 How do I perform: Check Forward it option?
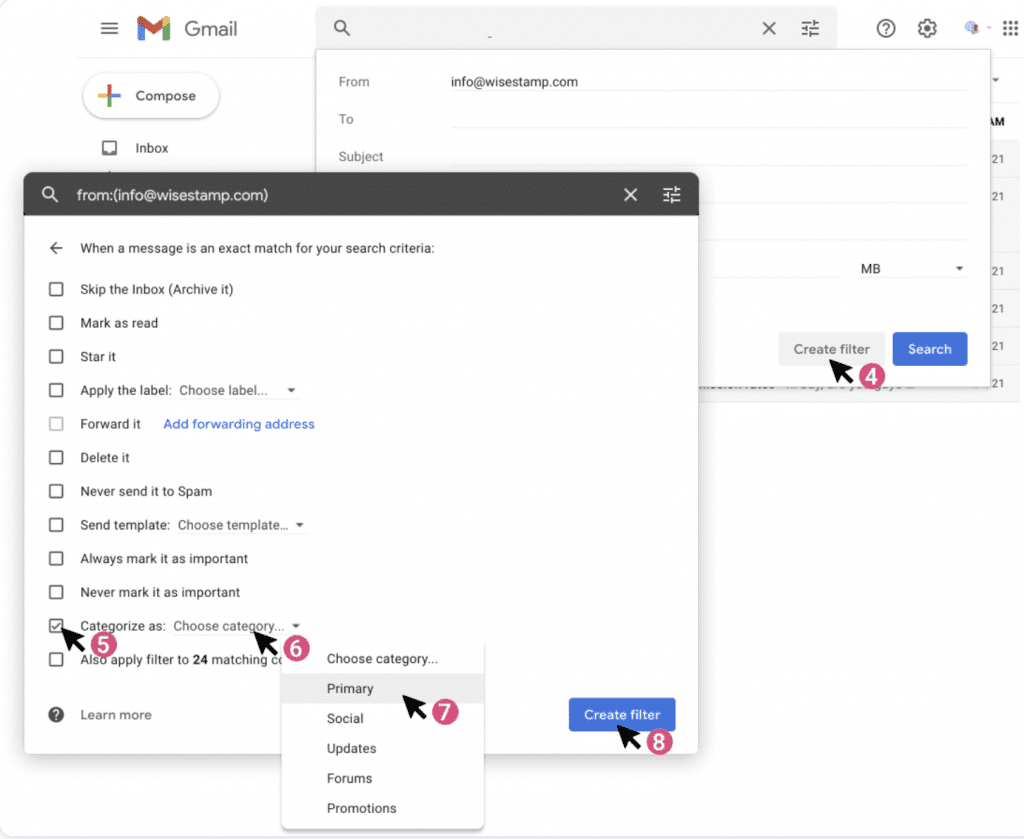pyautogui.click(x=56, y=424)
